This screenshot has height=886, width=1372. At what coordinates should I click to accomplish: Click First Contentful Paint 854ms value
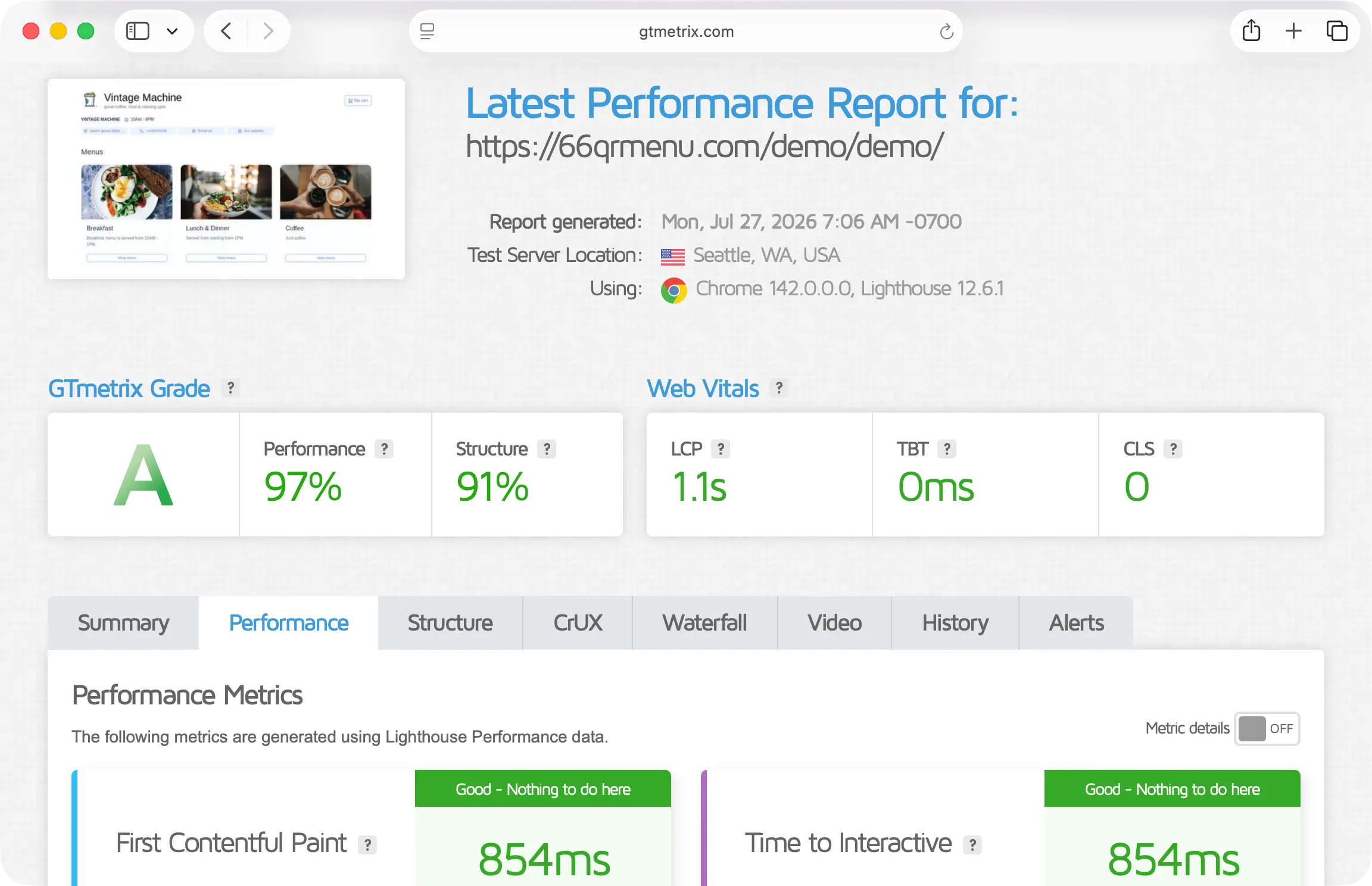544,860
